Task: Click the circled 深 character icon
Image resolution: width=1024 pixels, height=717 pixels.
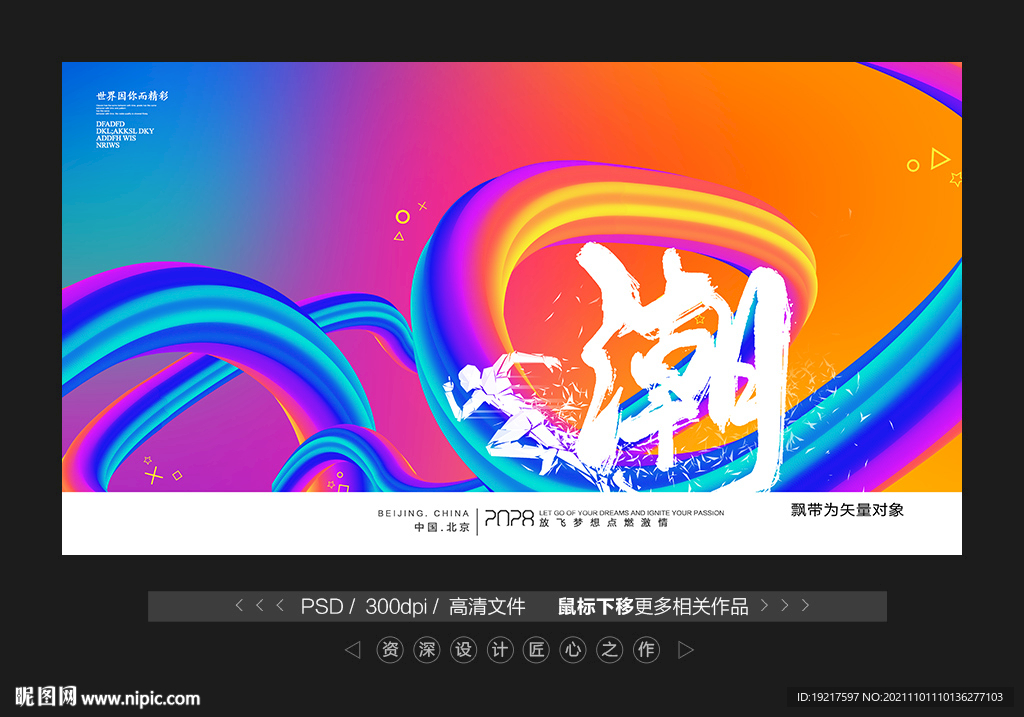Action: (x=426, y=650)
